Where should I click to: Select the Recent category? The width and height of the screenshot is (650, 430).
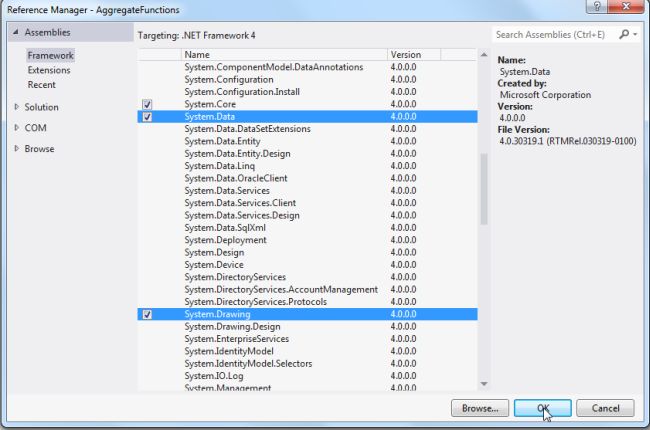41,85
